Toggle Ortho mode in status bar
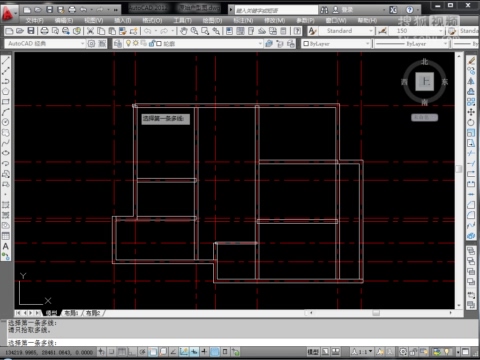The width and height of the screenshot is (480, 360). [132, 352]
